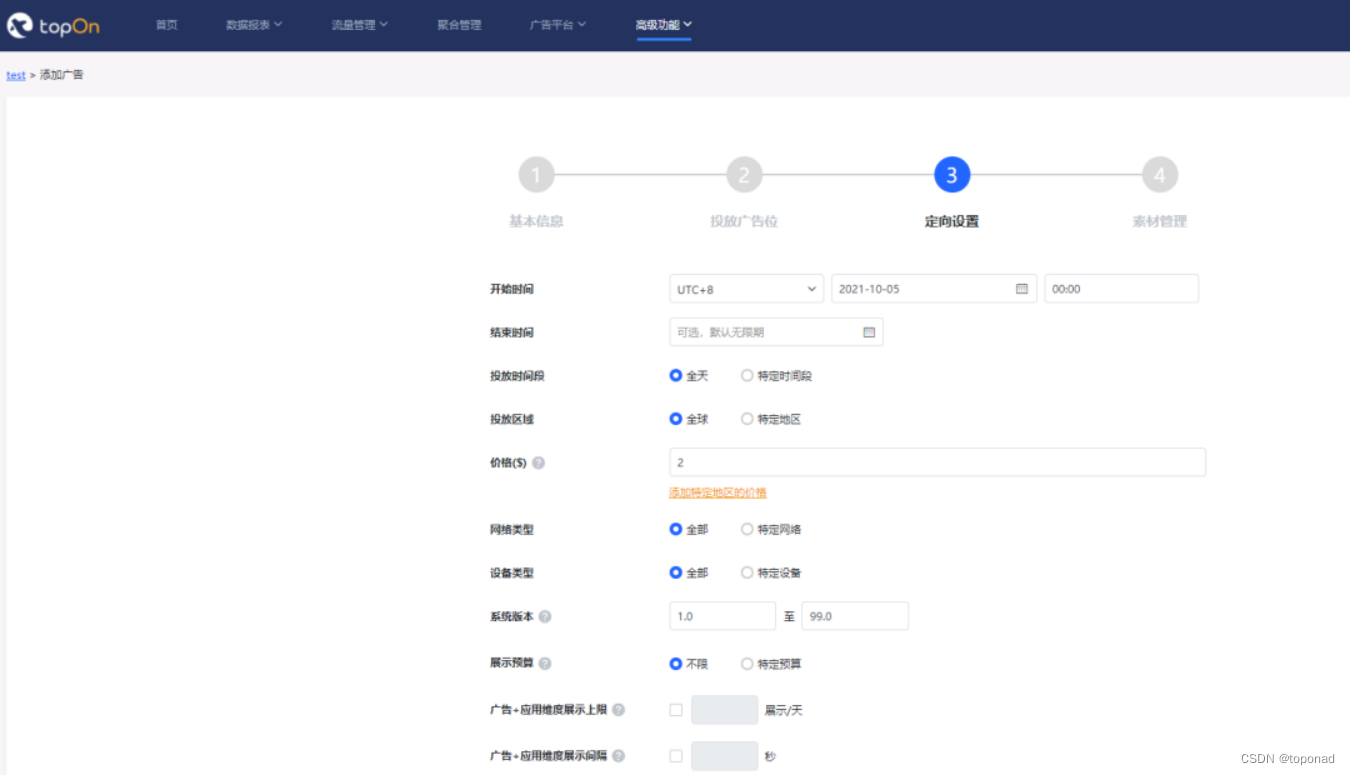Click the 基本信息 step label

tap(536, 222)
